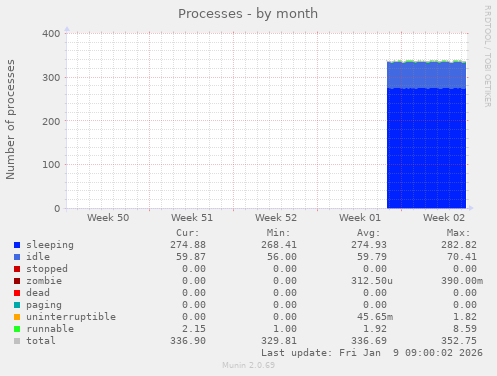Click uninterruptible maximum value 1.82
Screen dimensions: 497x376
point(465,317)
